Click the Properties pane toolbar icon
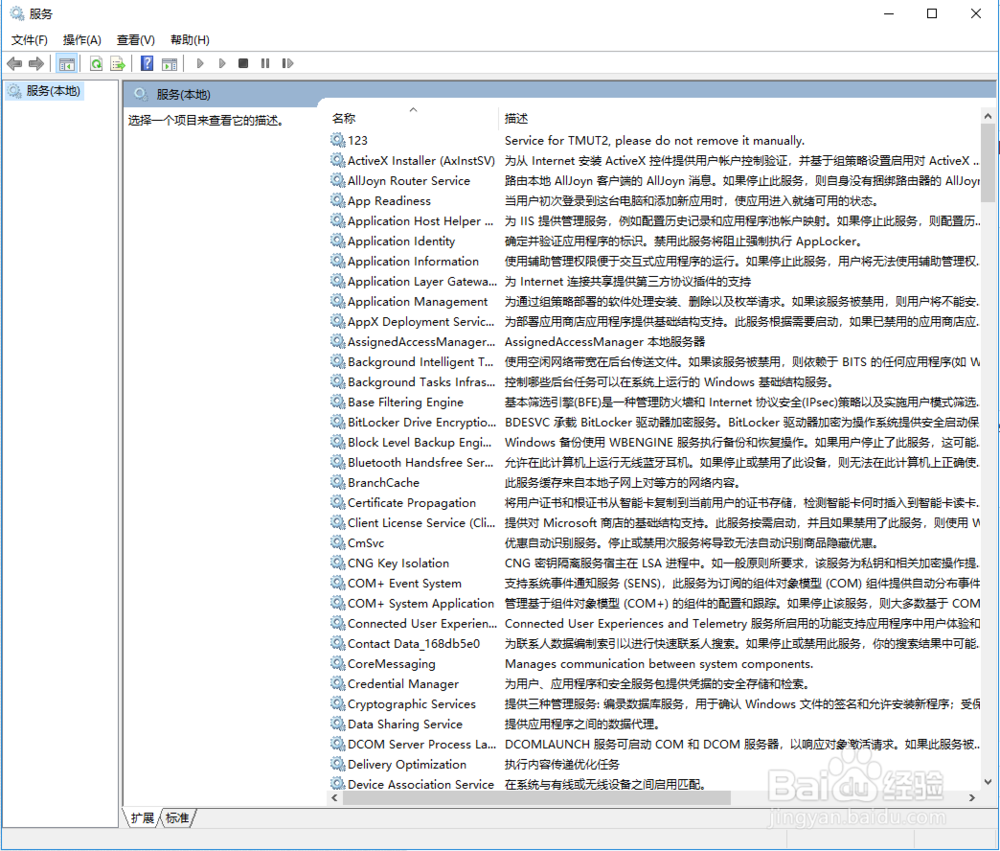1000x851 pixels. 170,63
